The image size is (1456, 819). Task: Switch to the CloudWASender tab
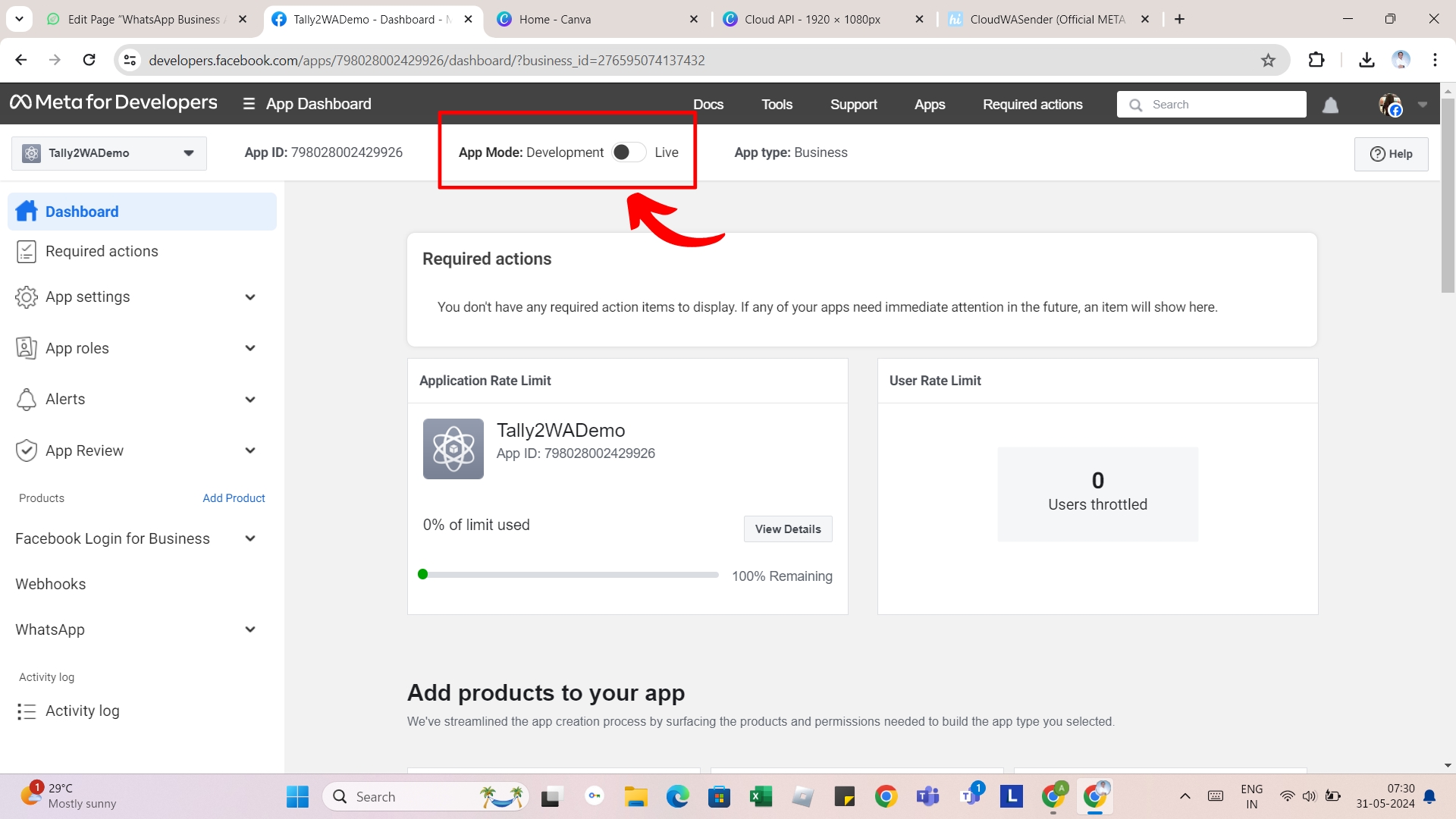(x=1050, y=19)
